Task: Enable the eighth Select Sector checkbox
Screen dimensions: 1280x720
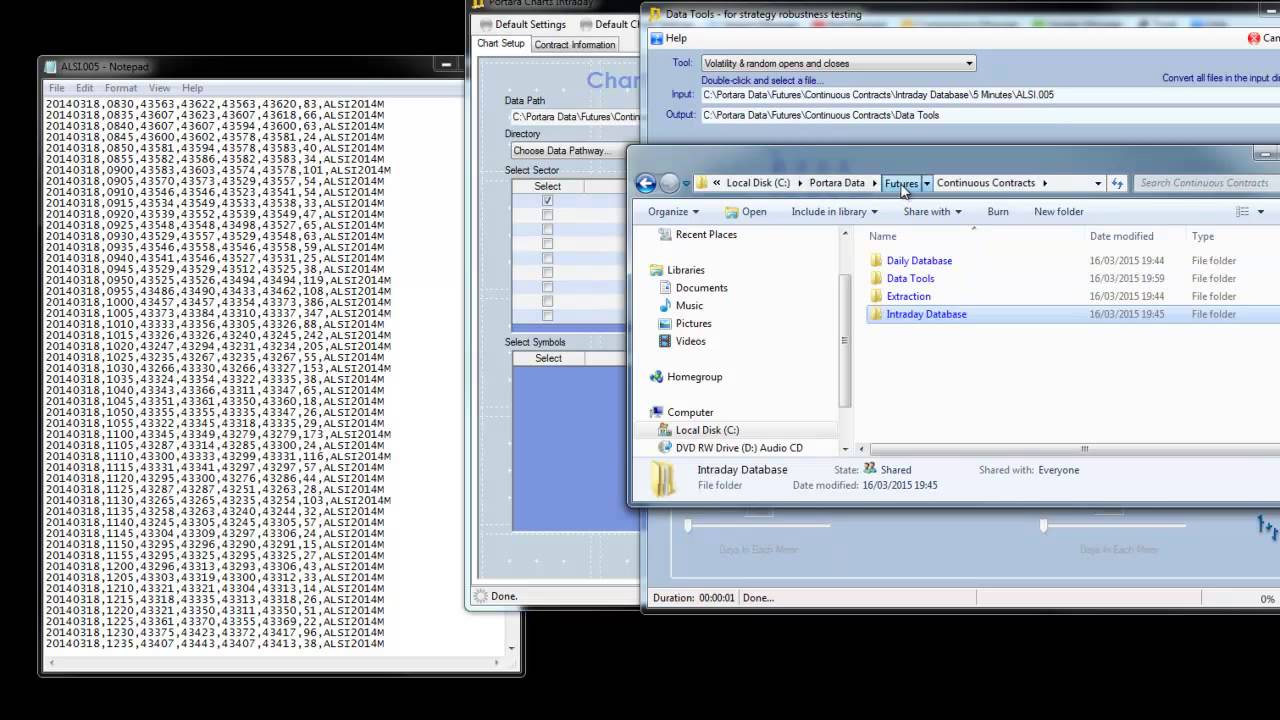Action: (x=547, y=301)
